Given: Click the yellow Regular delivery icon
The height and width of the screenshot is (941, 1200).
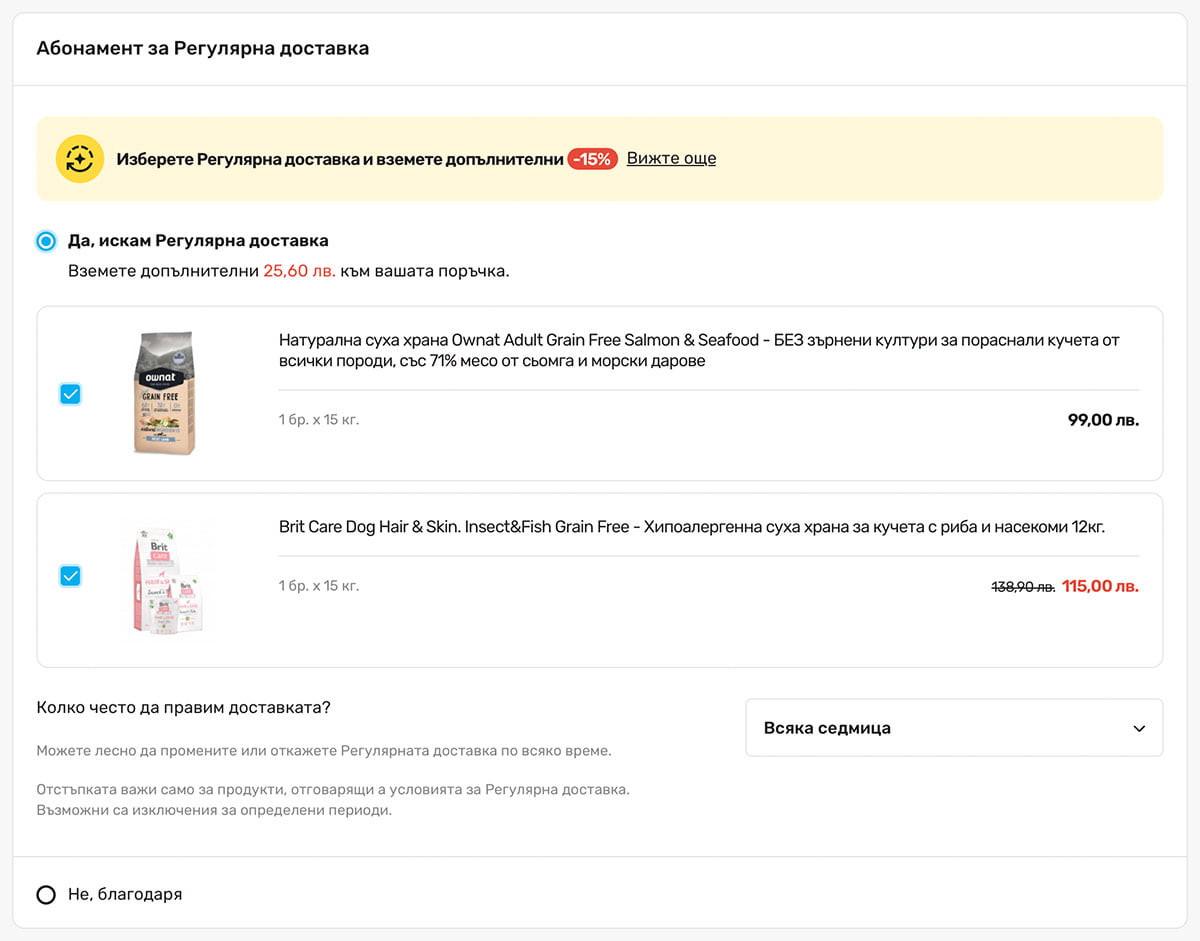Looking at the screenshot, I should (80, 159).
